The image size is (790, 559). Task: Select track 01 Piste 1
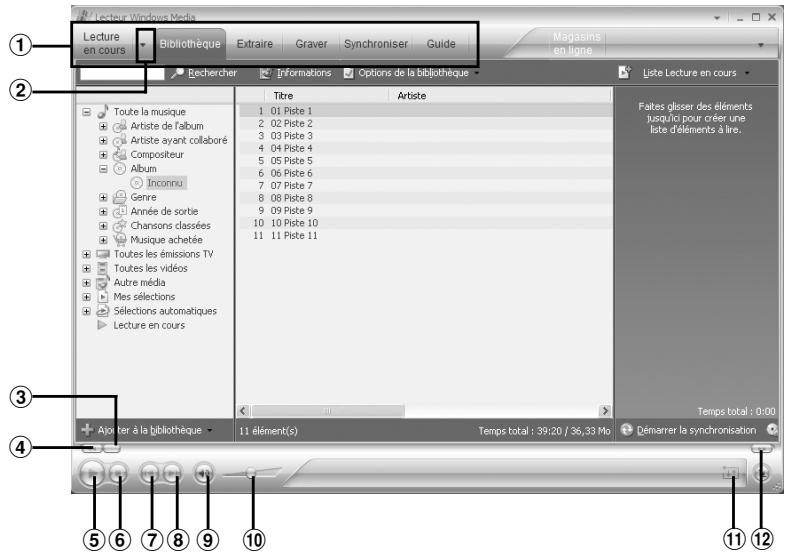tap(425, 111)
